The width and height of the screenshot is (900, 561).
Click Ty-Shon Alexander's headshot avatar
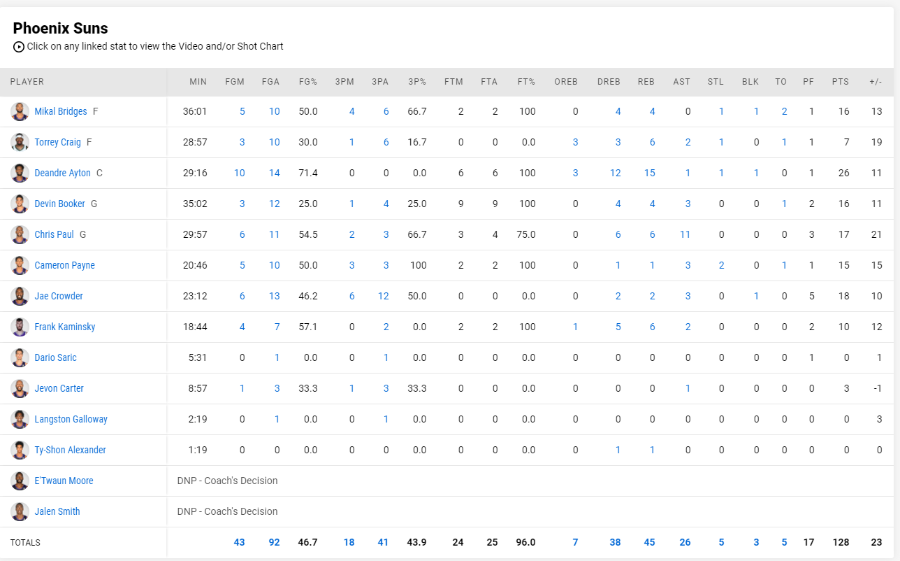click(20, 450)
